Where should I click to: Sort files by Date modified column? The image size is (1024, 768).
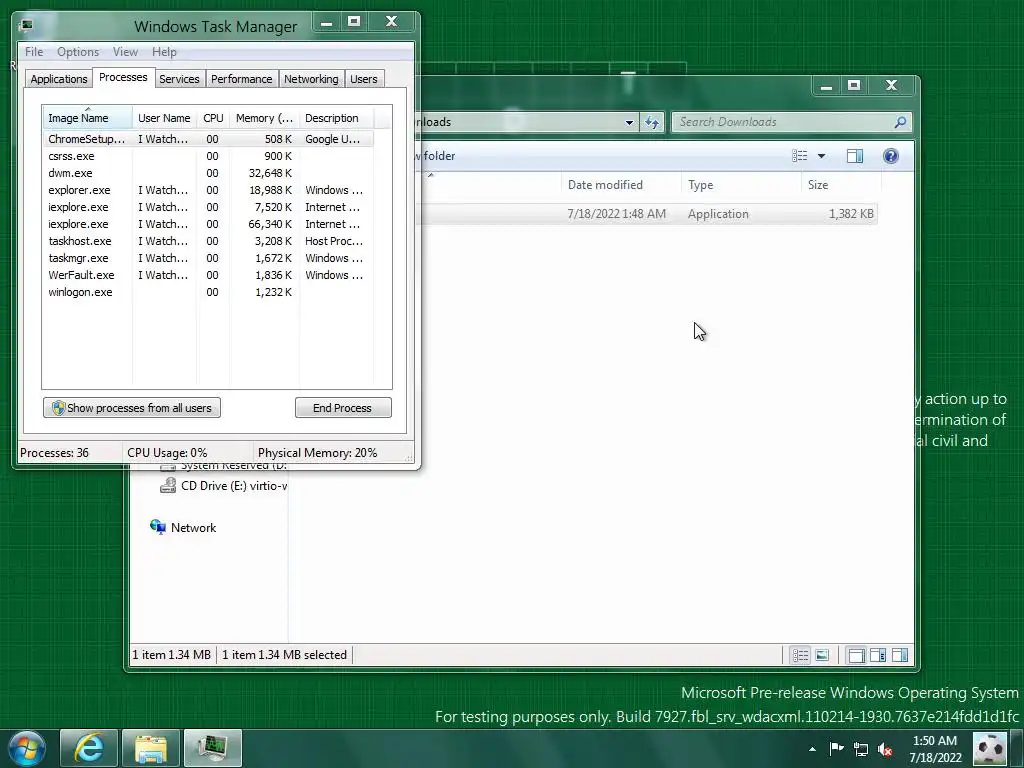621,185
